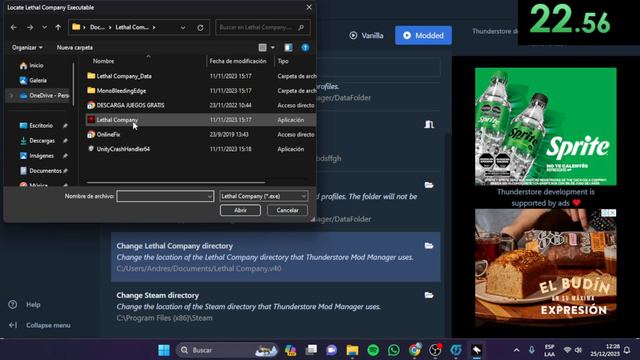Viewport: 640px width, 360px height.
Task: Open Copilot icon on taskbar
Action: (x=291, y=350)
